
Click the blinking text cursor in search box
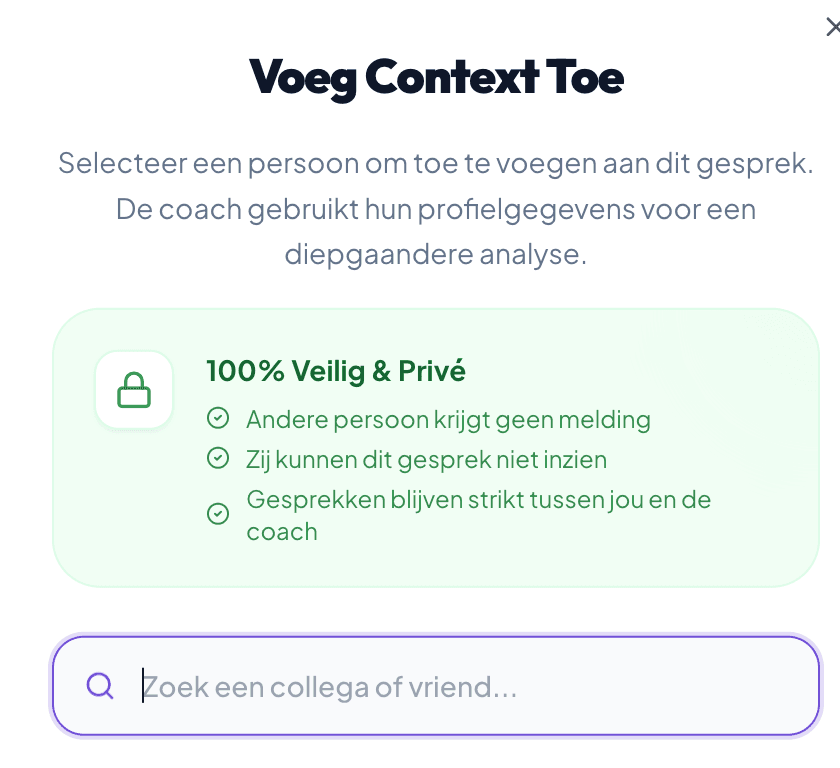point(143,686)
